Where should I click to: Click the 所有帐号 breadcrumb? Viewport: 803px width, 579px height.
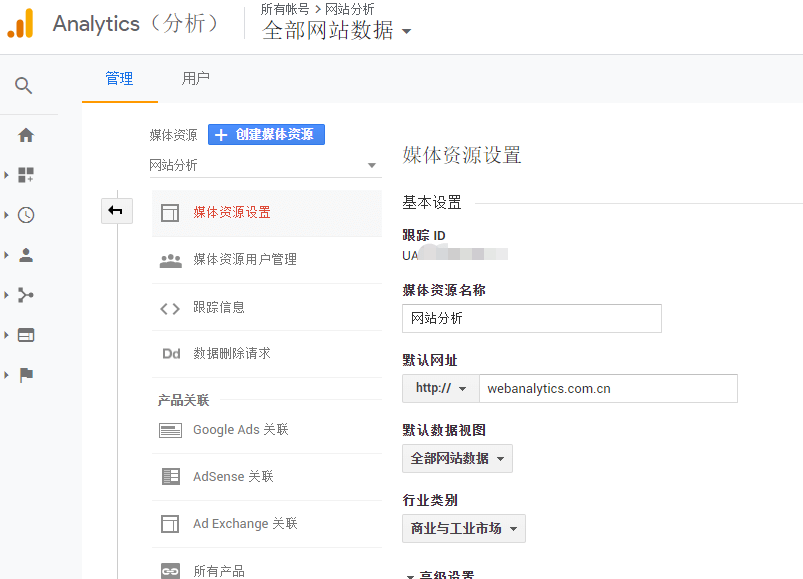(x=285, y=9)
